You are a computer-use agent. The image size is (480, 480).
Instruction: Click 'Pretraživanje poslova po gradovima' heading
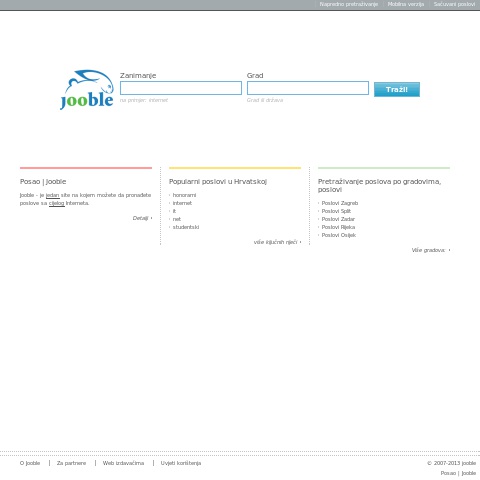[379, 185]
